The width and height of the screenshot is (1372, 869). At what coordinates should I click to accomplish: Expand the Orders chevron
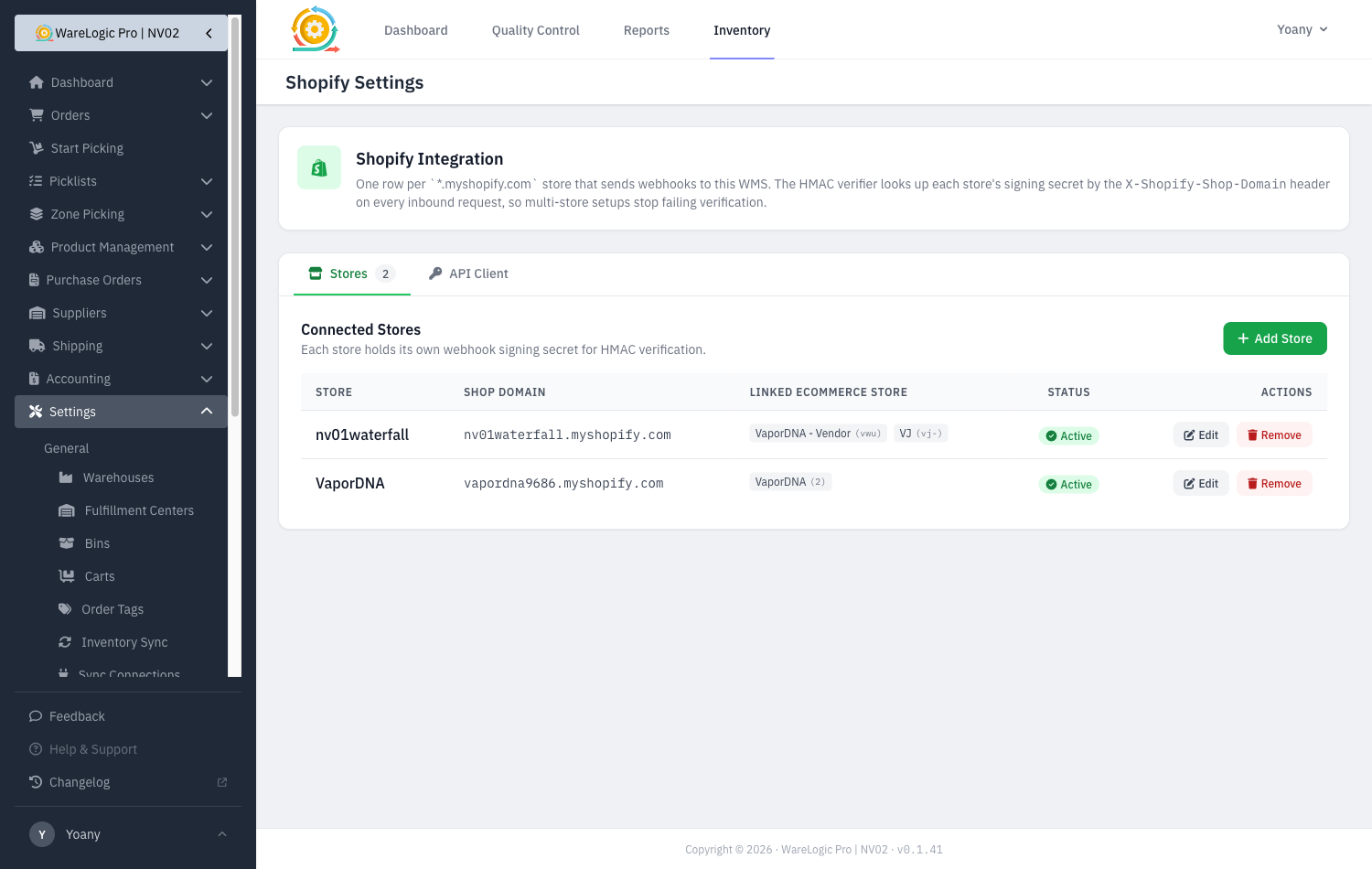pos(207,115)
